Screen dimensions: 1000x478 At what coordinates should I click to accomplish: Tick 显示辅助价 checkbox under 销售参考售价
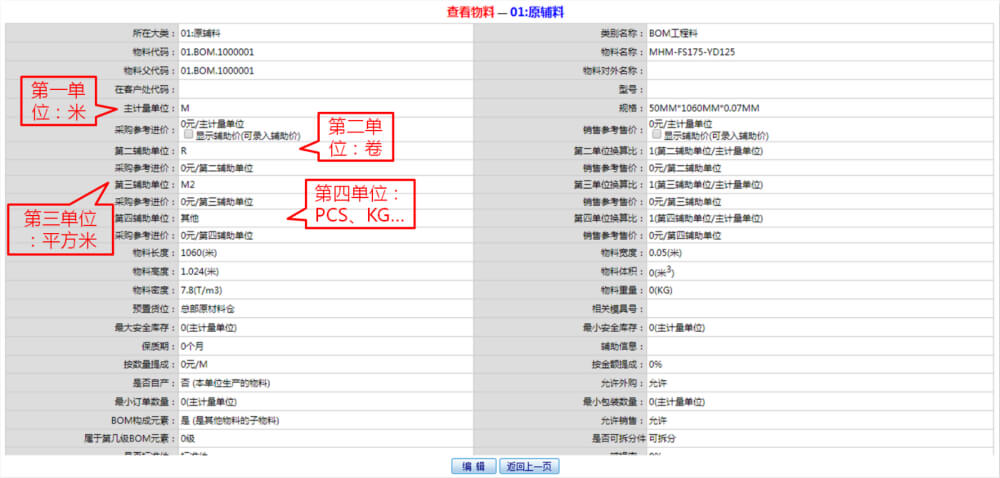tap(656, 134)
